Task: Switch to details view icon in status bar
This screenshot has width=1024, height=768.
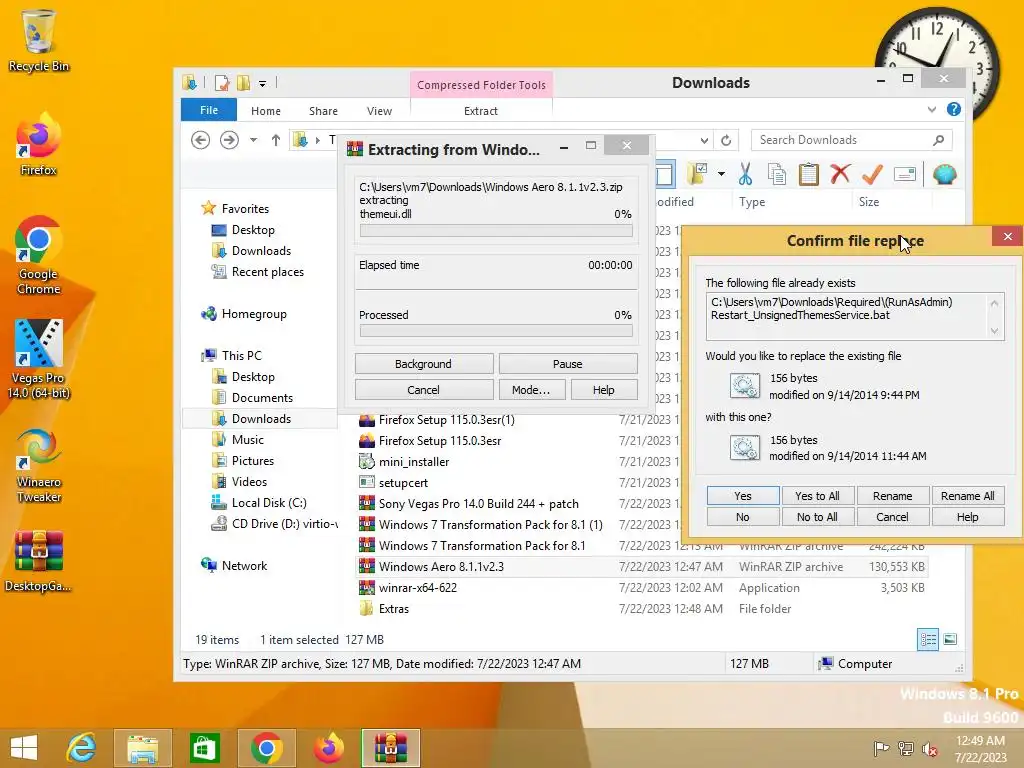Action: pos(928,639)
